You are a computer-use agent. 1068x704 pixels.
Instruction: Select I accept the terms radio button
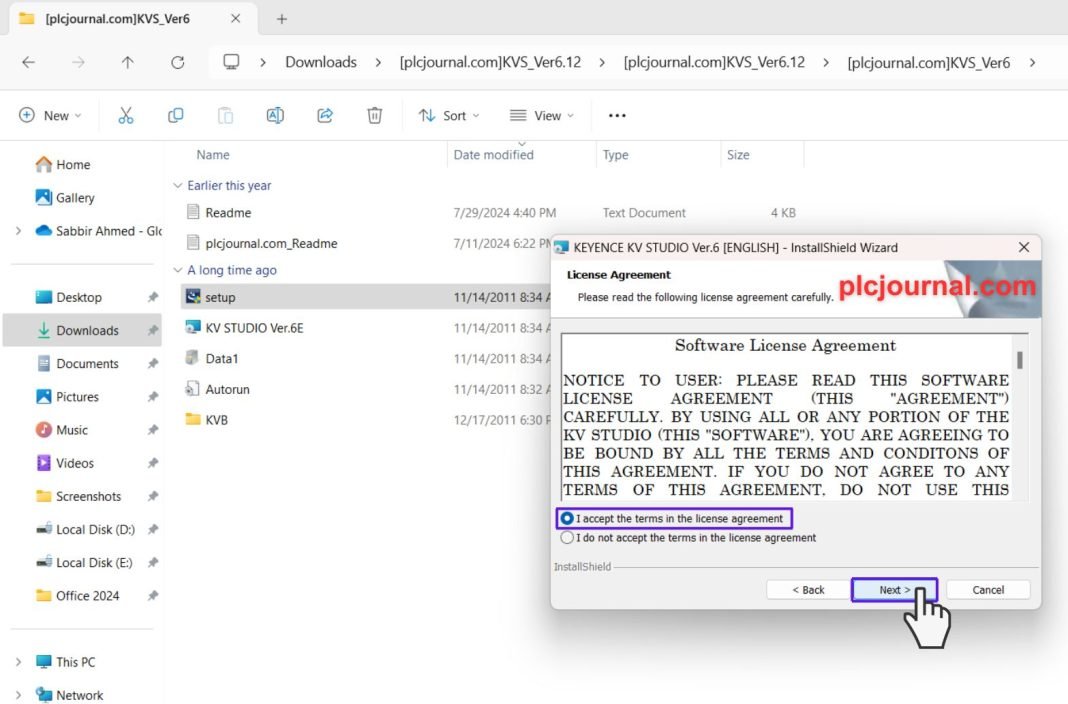point(568,519)
